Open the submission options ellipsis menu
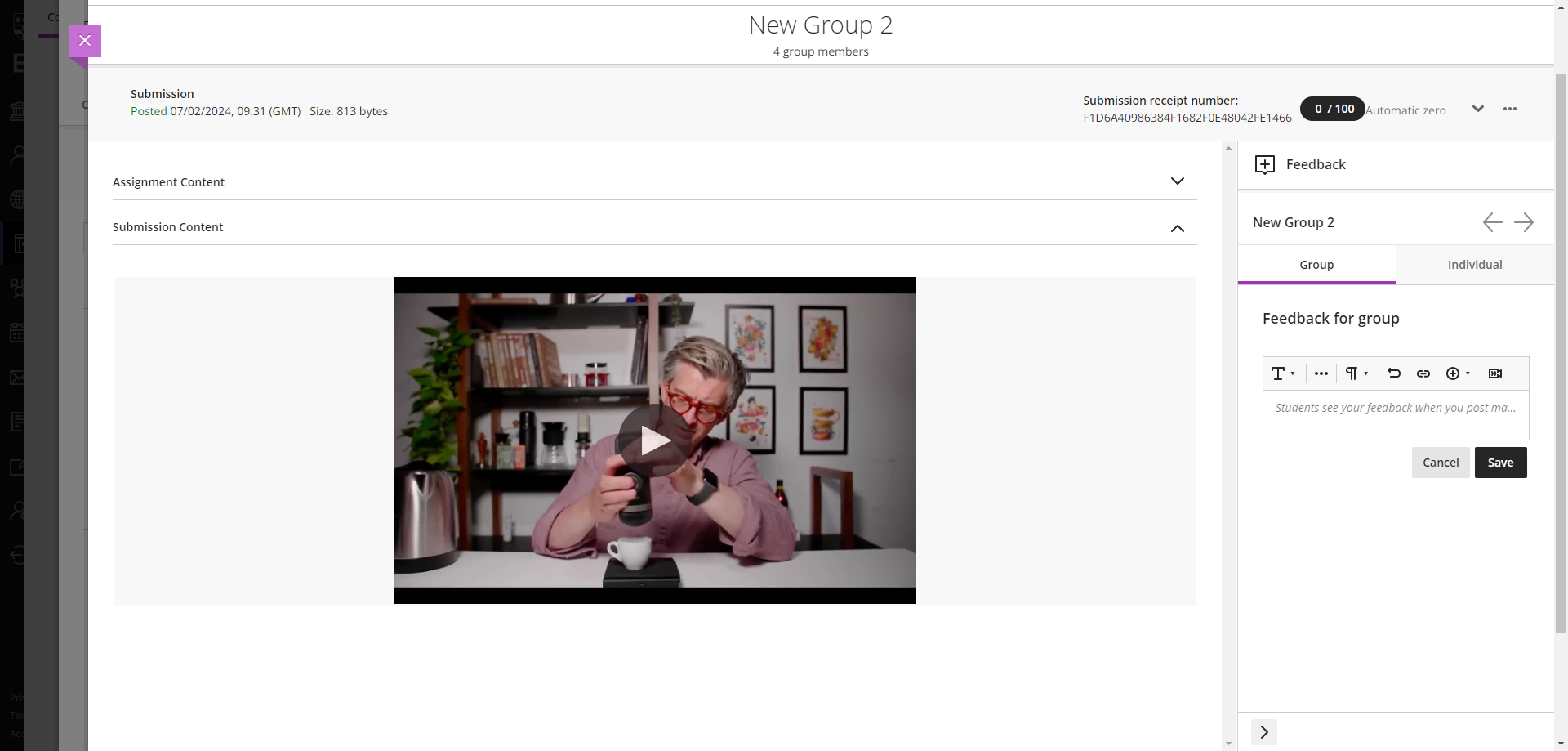 coord(1509,109)
